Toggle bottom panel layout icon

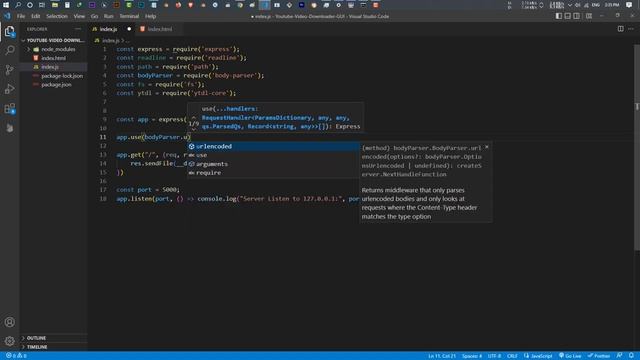(568, 16)
